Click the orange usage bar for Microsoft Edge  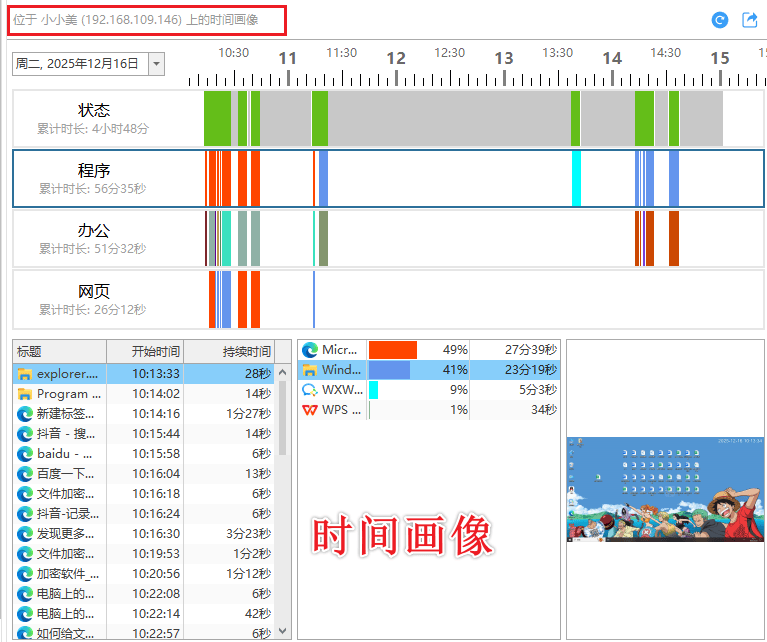pyautogui.click(x=392, y=350)
